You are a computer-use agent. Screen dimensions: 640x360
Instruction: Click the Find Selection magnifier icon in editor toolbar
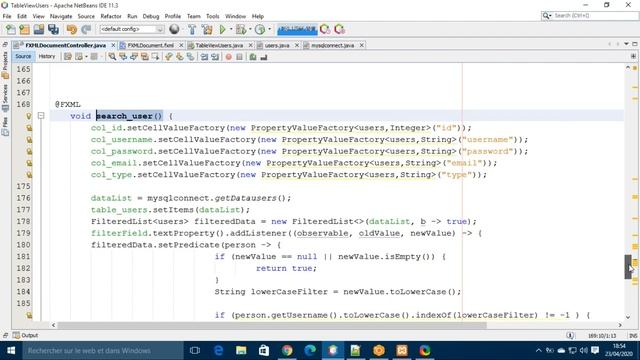click(112, 57)
